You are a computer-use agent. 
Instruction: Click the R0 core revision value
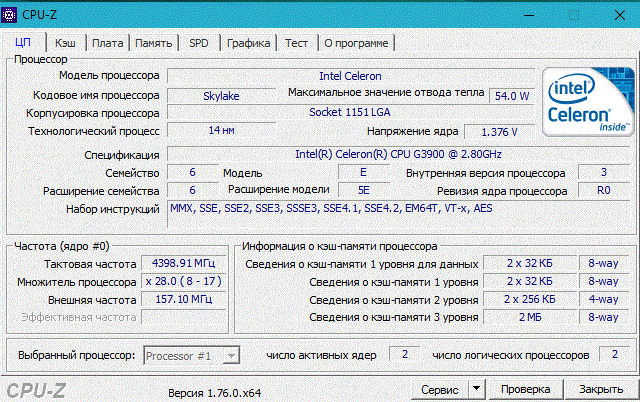click(604, 190)
